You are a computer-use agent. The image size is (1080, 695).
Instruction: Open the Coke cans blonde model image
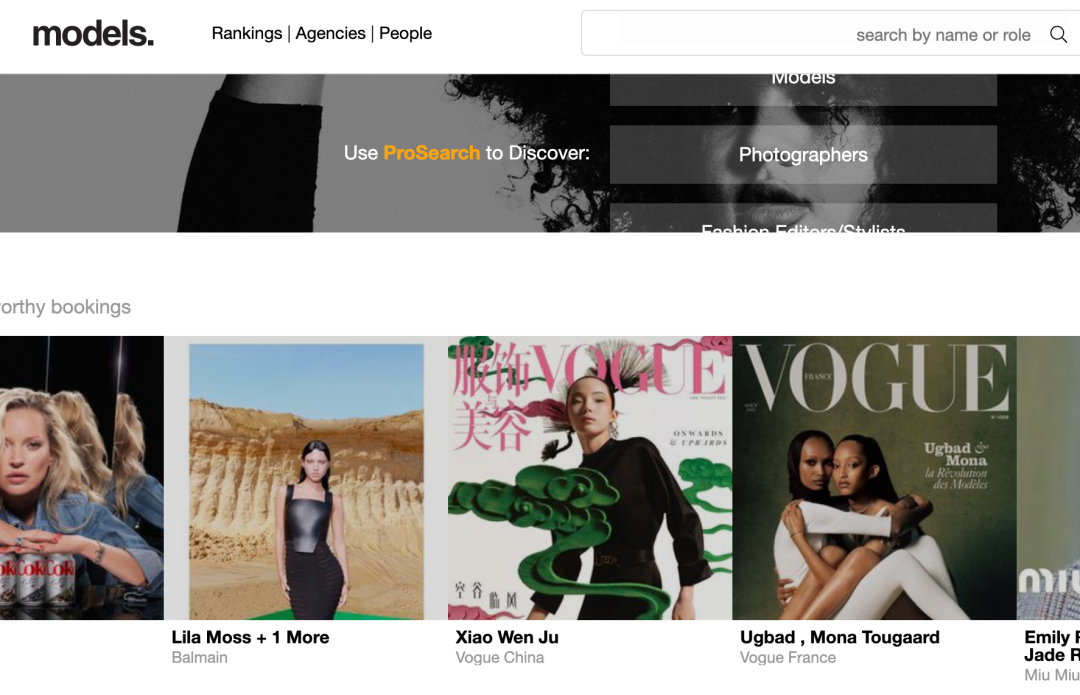pyautogui.click(x=82, y=478)
